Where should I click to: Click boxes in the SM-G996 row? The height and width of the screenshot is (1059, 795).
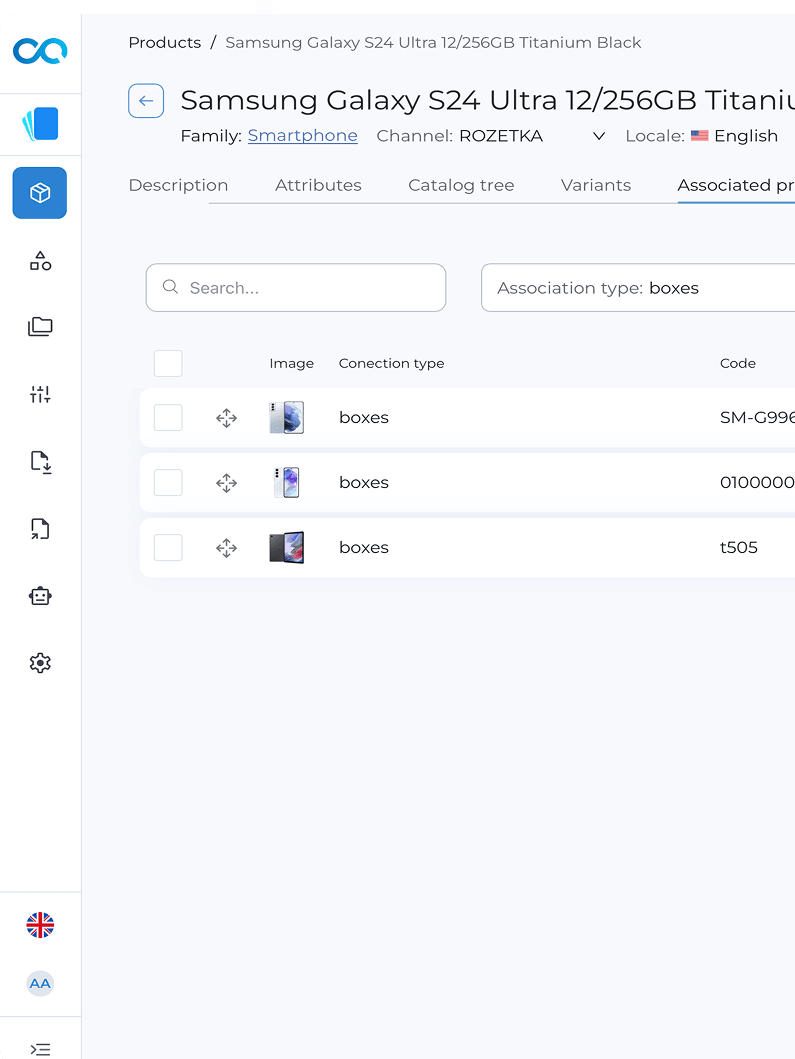pyautogui.click(x=364, y=417)
